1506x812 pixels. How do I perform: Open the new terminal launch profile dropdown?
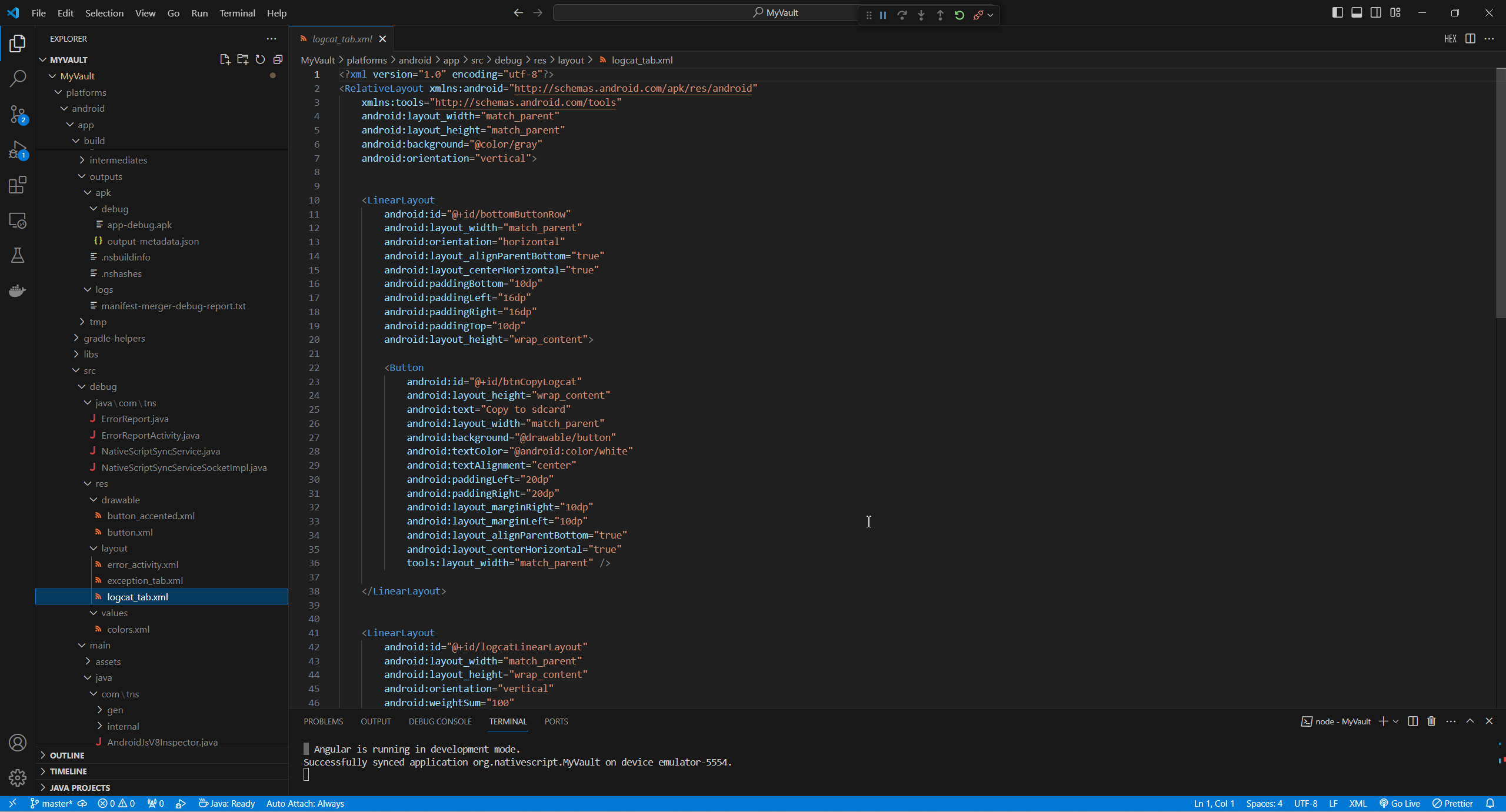[1396, 721]
